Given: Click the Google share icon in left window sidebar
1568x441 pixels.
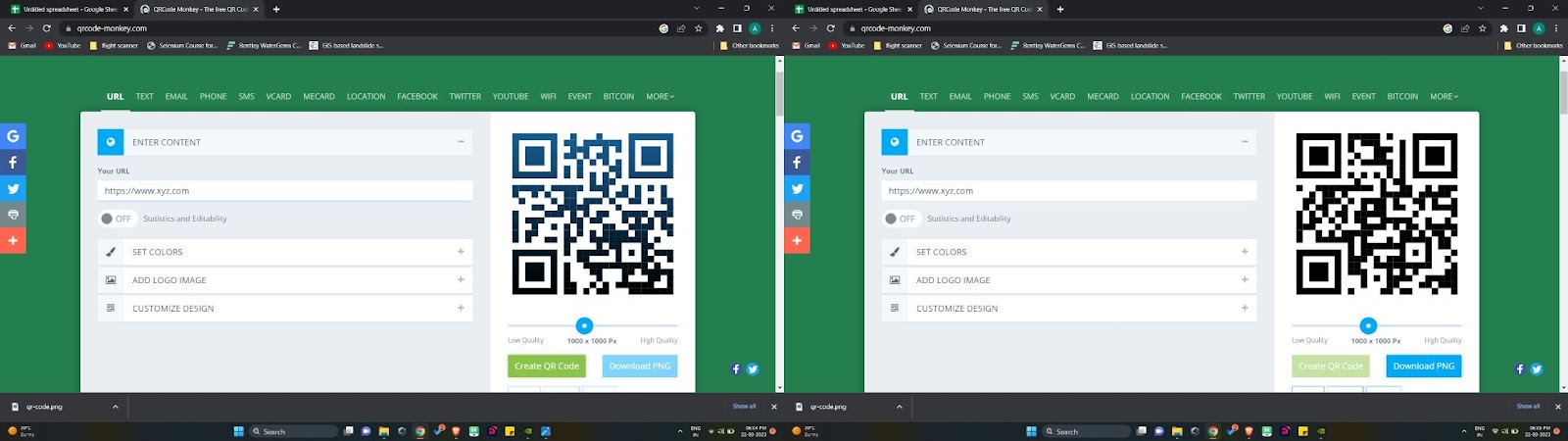Looking at the screenshot, I should tap(13, 136).
